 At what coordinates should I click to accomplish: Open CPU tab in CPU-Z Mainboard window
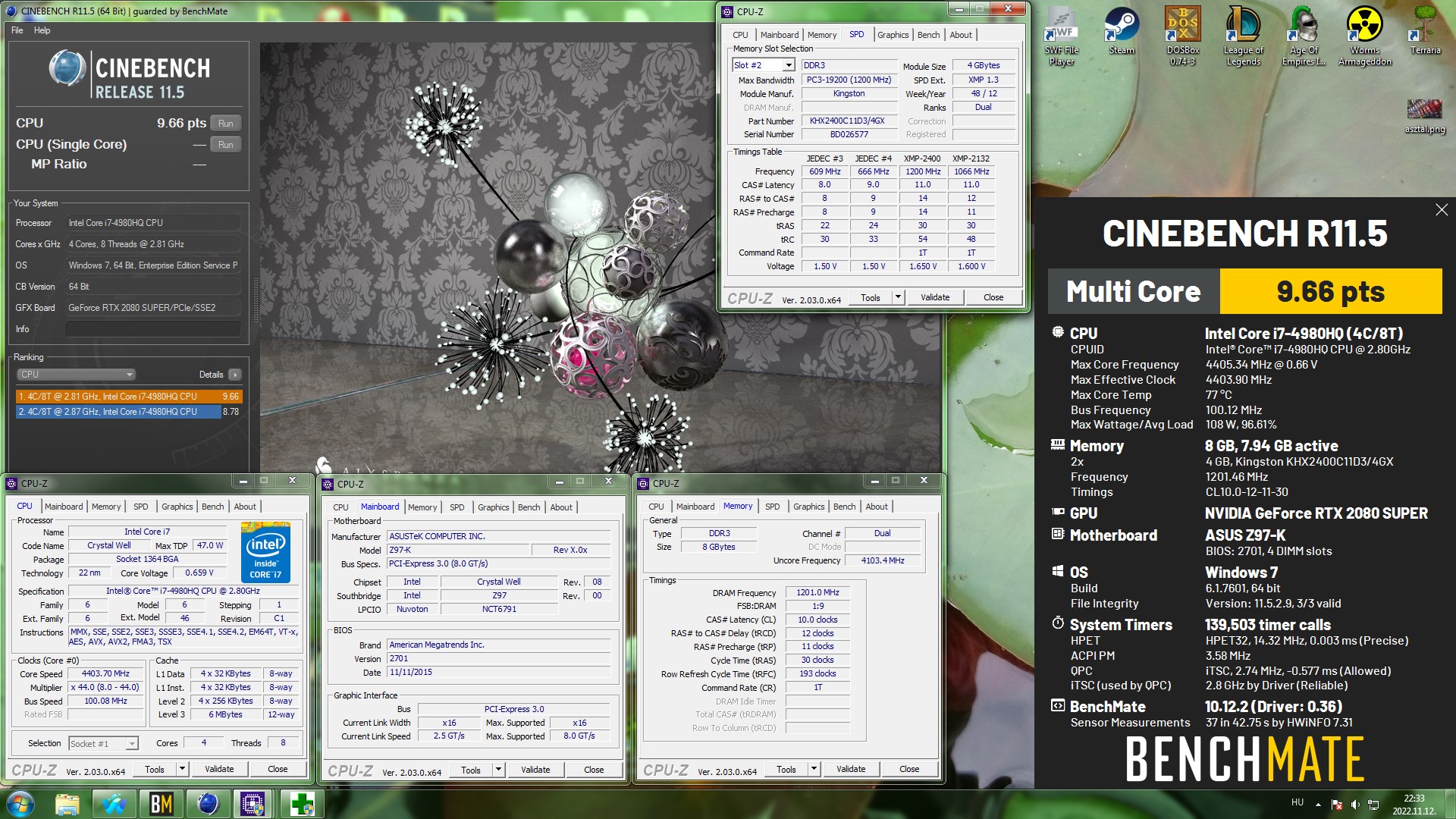coord(340,507)
